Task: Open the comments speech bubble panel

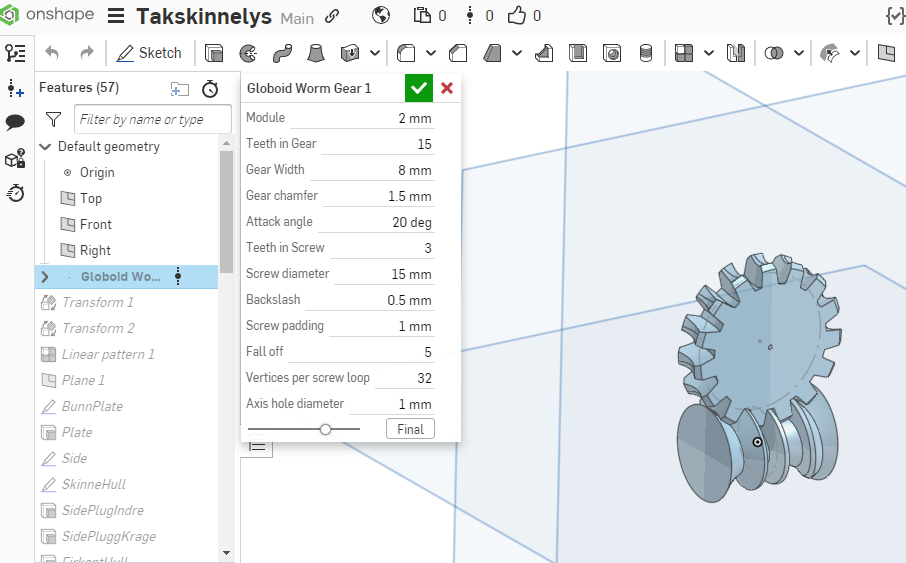Action: tap(15, 122)
